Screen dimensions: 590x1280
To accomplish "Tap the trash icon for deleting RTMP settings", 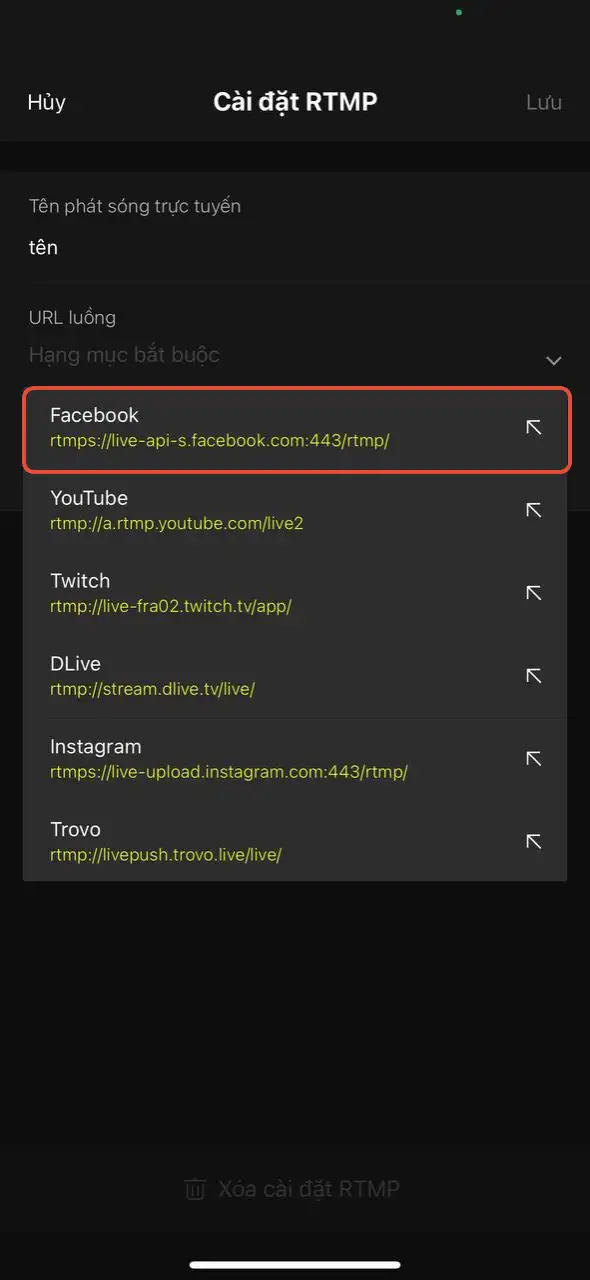I will pos(195,1189).
